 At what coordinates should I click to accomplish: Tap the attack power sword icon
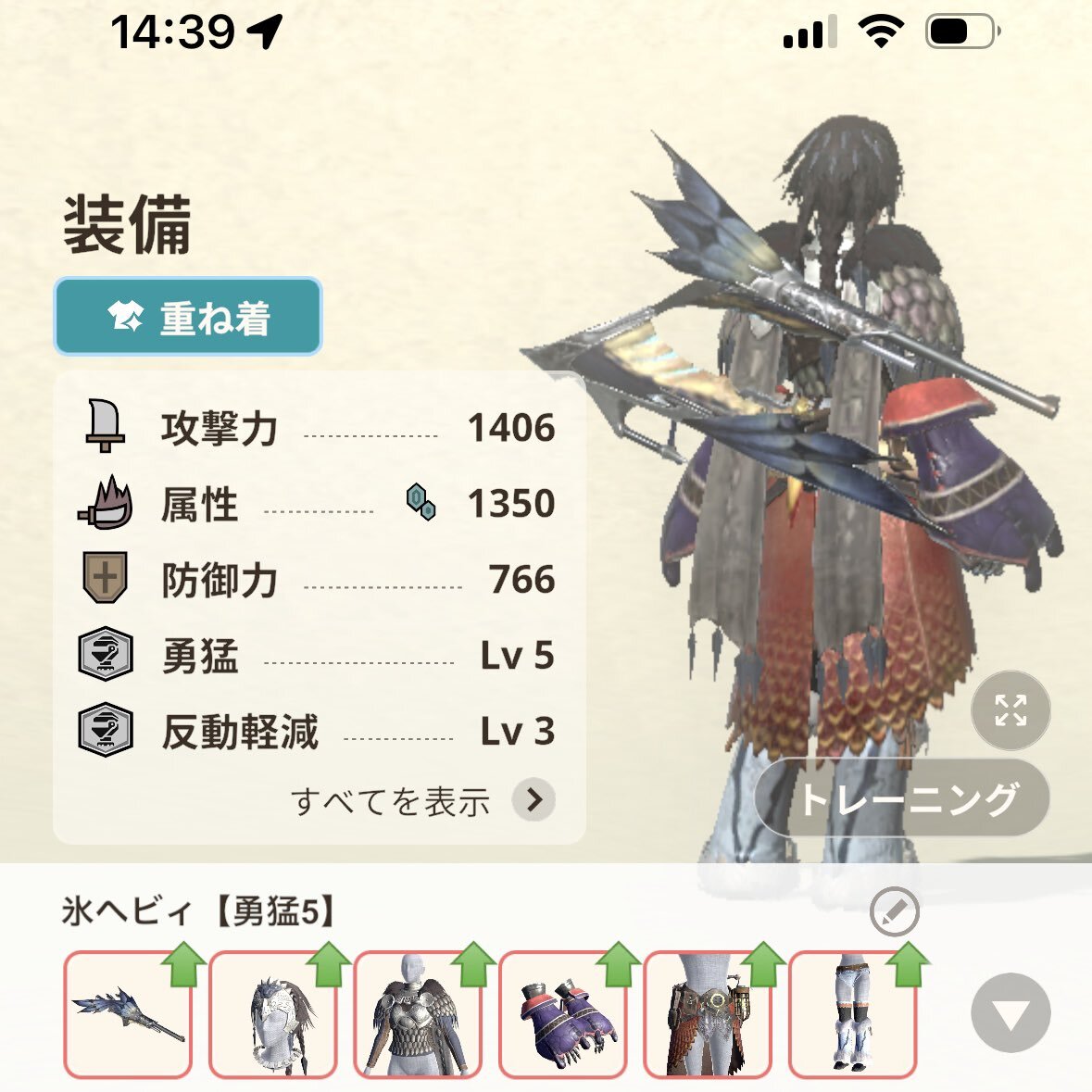point(106,426)
